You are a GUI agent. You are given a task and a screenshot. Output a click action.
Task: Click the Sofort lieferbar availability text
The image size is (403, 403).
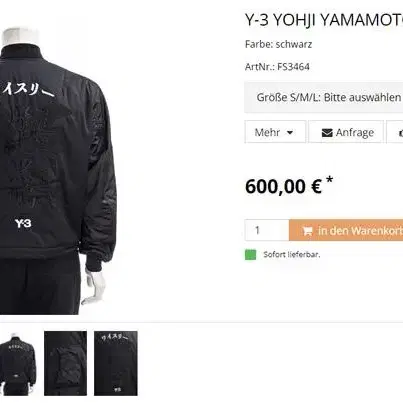coord(292,255)
